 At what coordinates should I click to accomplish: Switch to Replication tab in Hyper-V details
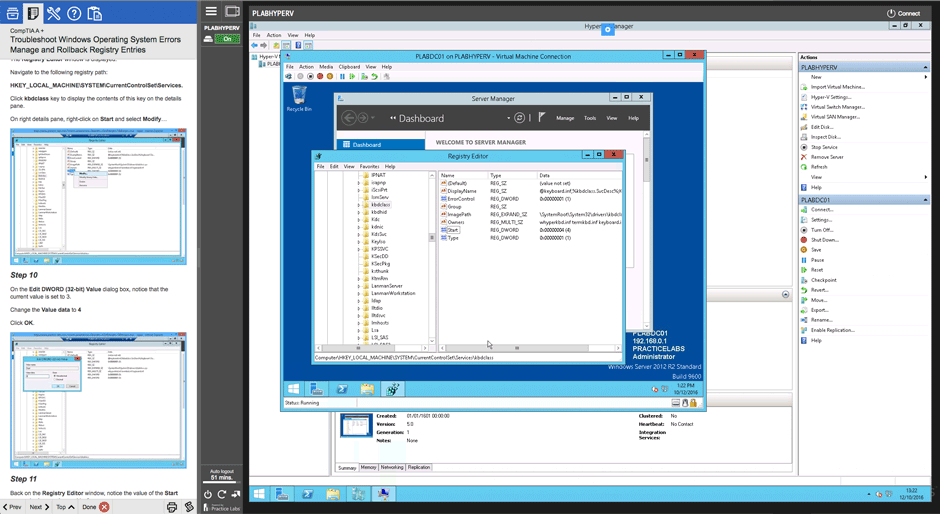419,467
